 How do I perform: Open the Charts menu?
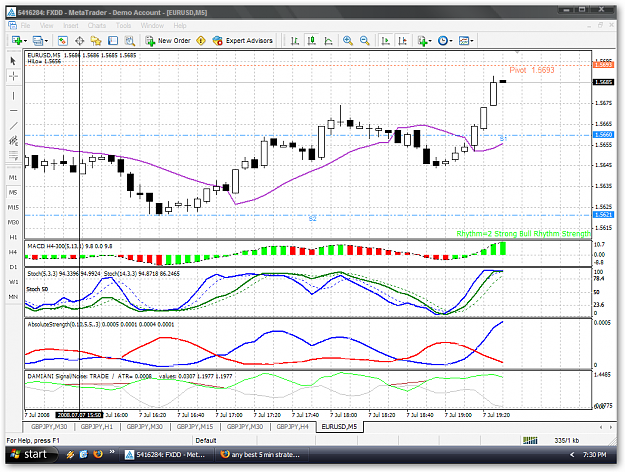click(x=97, y=26)
